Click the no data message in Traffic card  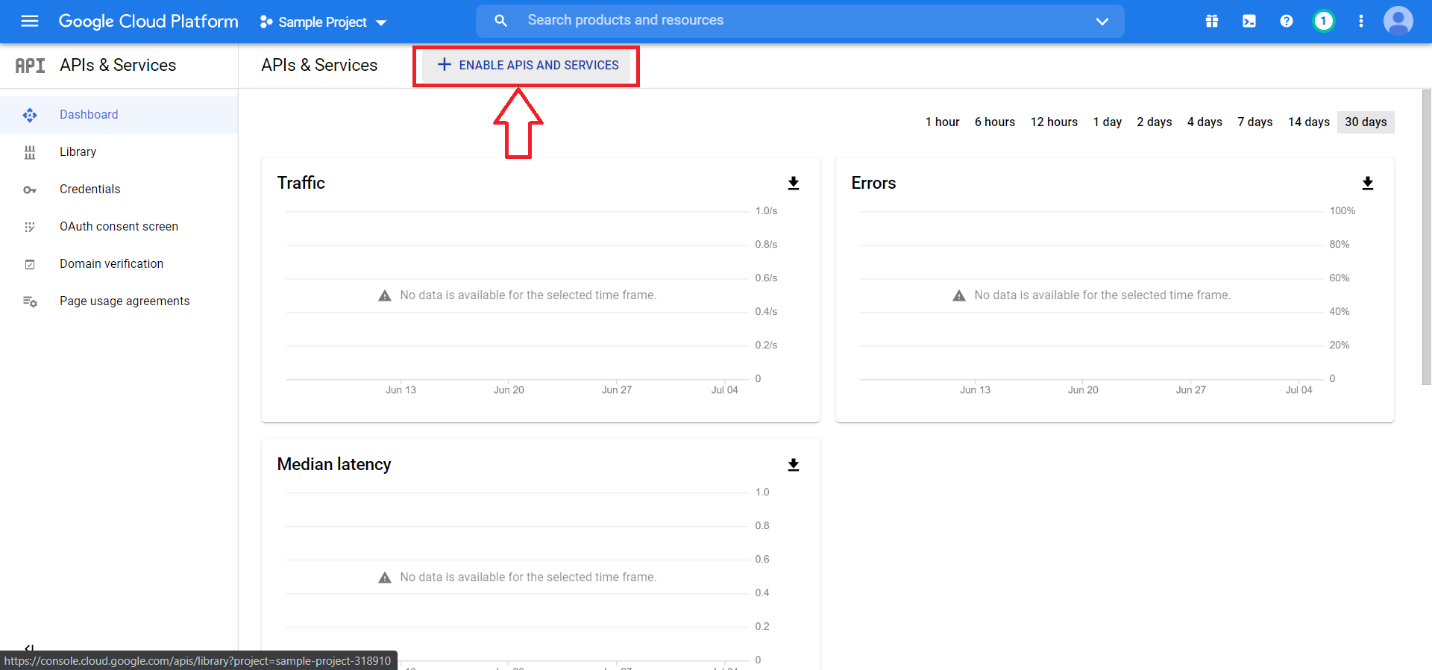[x=528, y=295]
